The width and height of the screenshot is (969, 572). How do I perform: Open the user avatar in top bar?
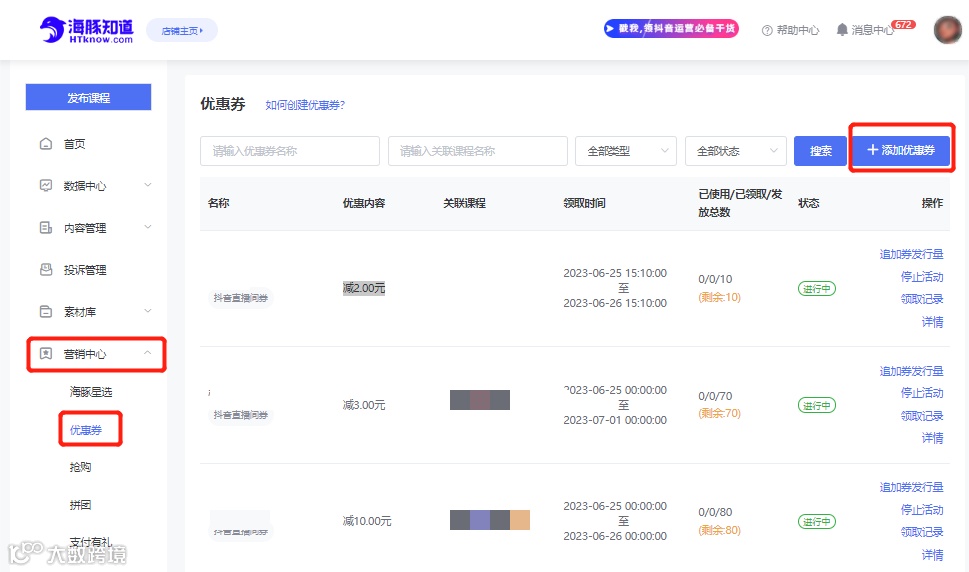click(x=948, y=30)
